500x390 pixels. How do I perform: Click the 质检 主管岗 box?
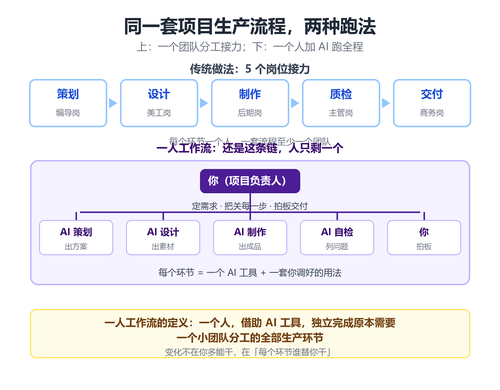tap(341, 103)
